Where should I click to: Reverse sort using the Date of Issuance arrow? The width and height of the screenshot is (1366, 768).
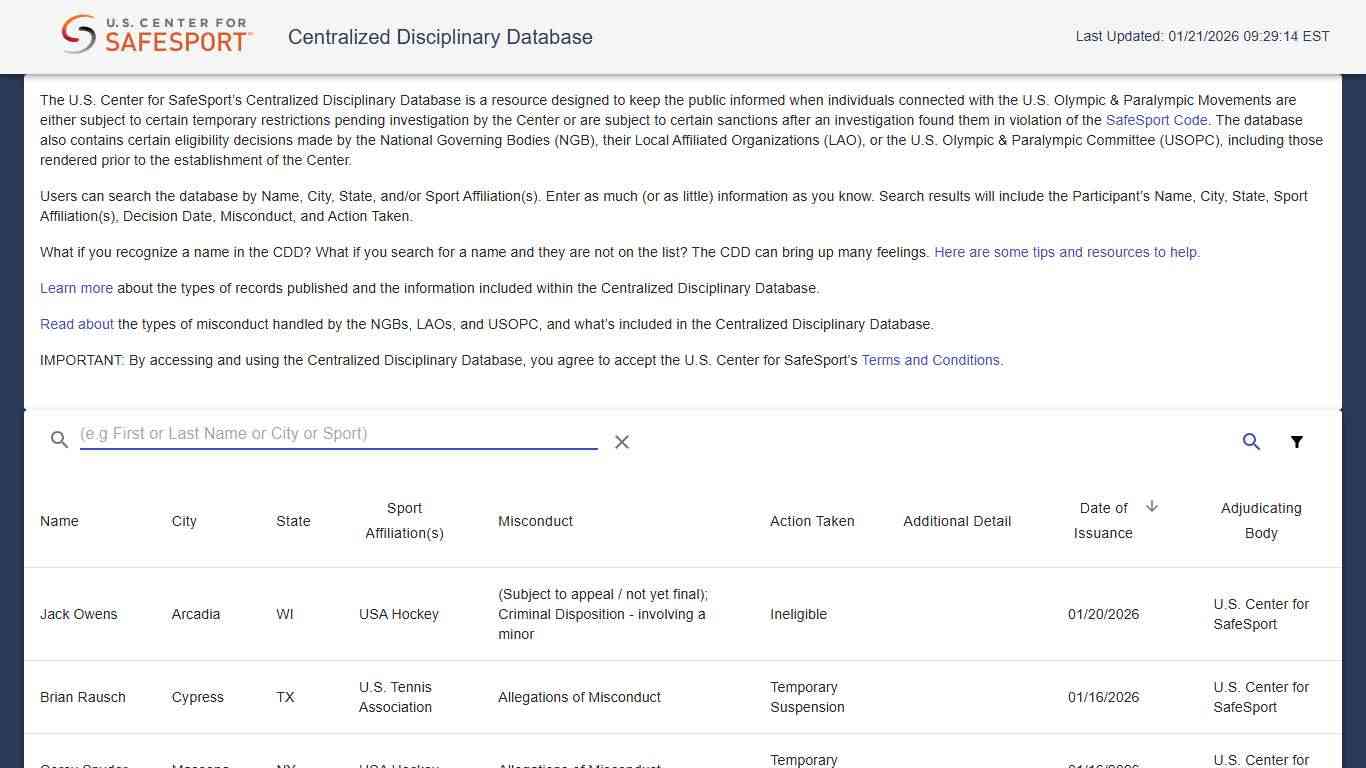pyautogui.click(x=1152, y=507)
